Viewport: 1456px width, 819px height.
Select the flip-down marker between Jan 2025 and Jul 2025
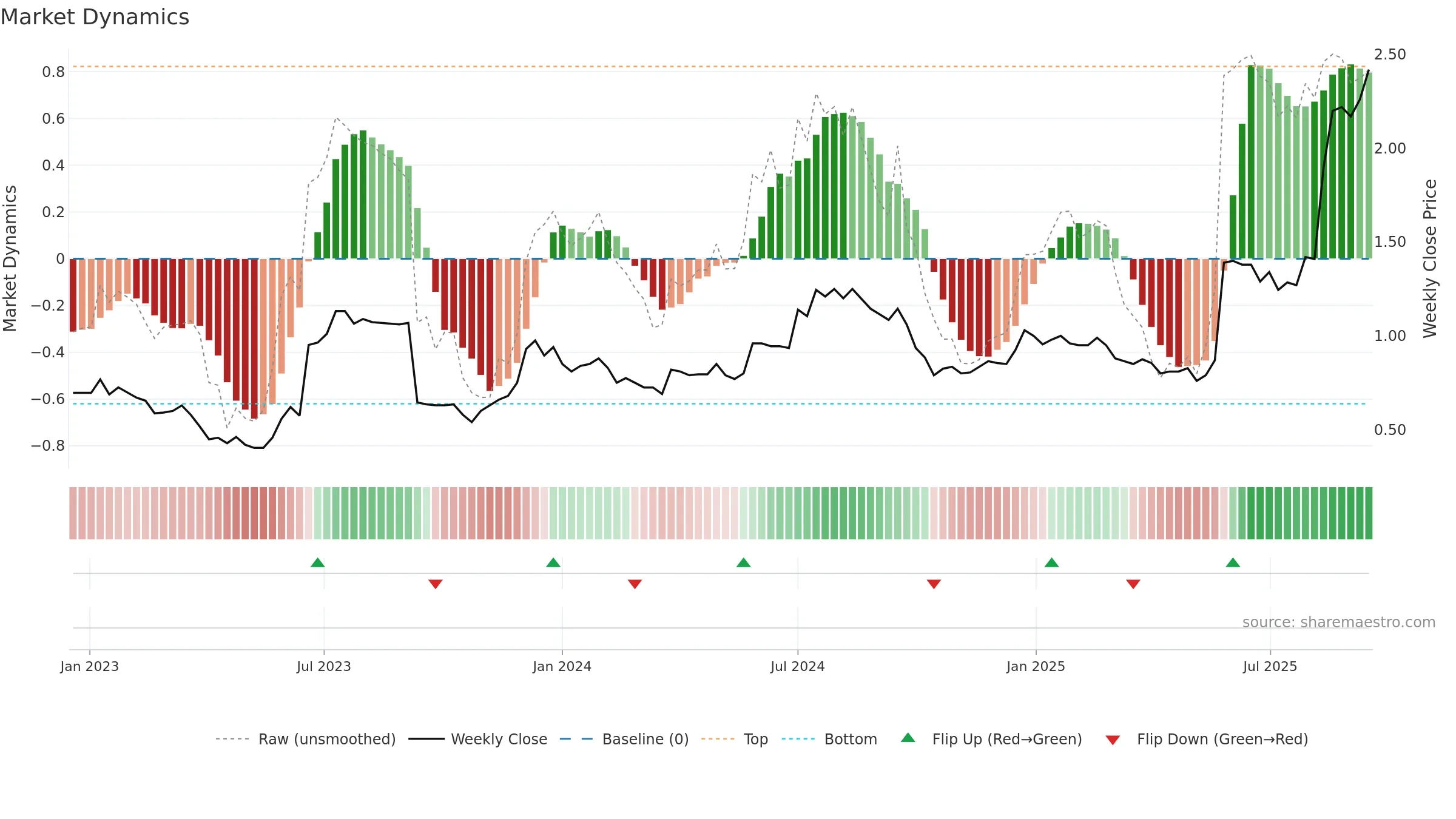tap(1133, 584)
